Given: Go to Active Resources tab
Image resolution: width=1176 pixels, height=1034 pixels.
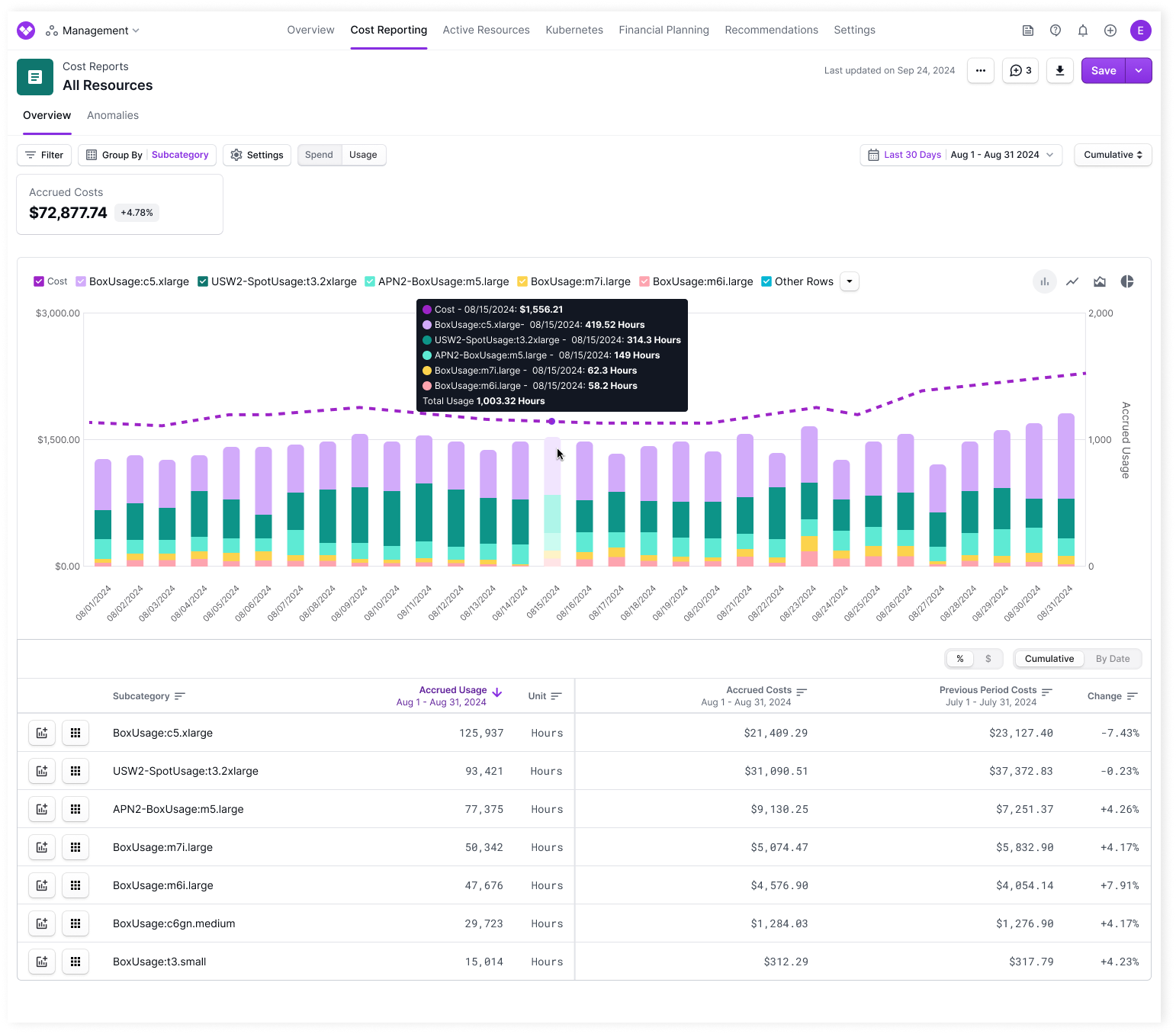Looking at the screenshot, I should [486, 31].
